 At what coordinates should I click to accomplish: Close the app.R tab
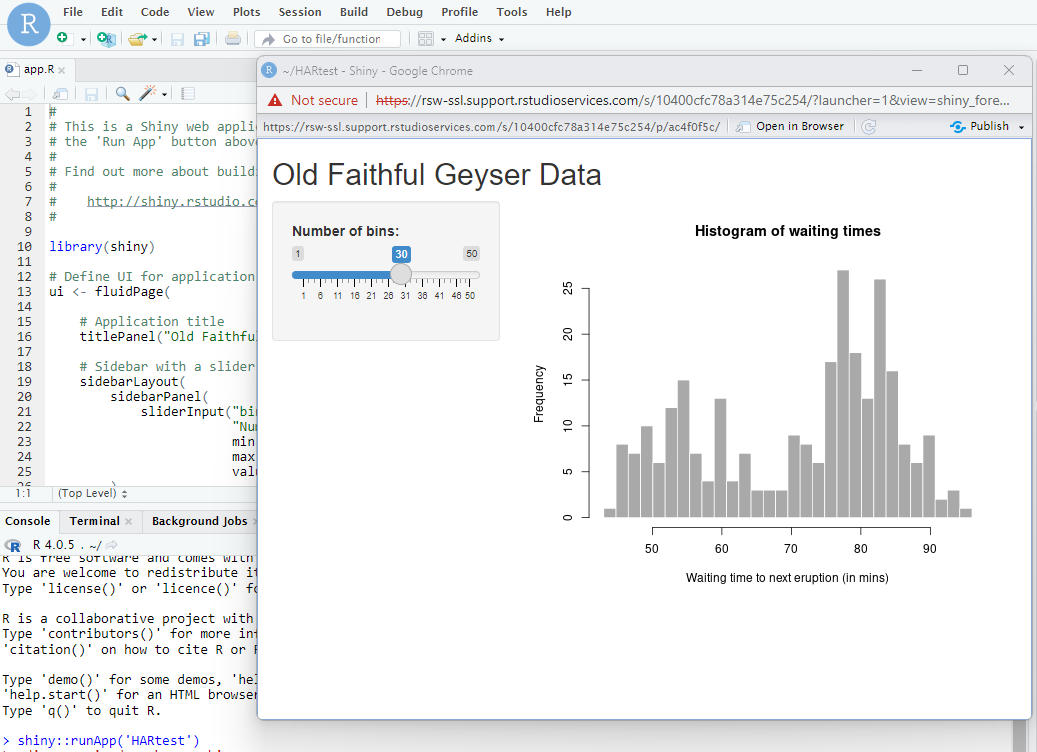62,70
